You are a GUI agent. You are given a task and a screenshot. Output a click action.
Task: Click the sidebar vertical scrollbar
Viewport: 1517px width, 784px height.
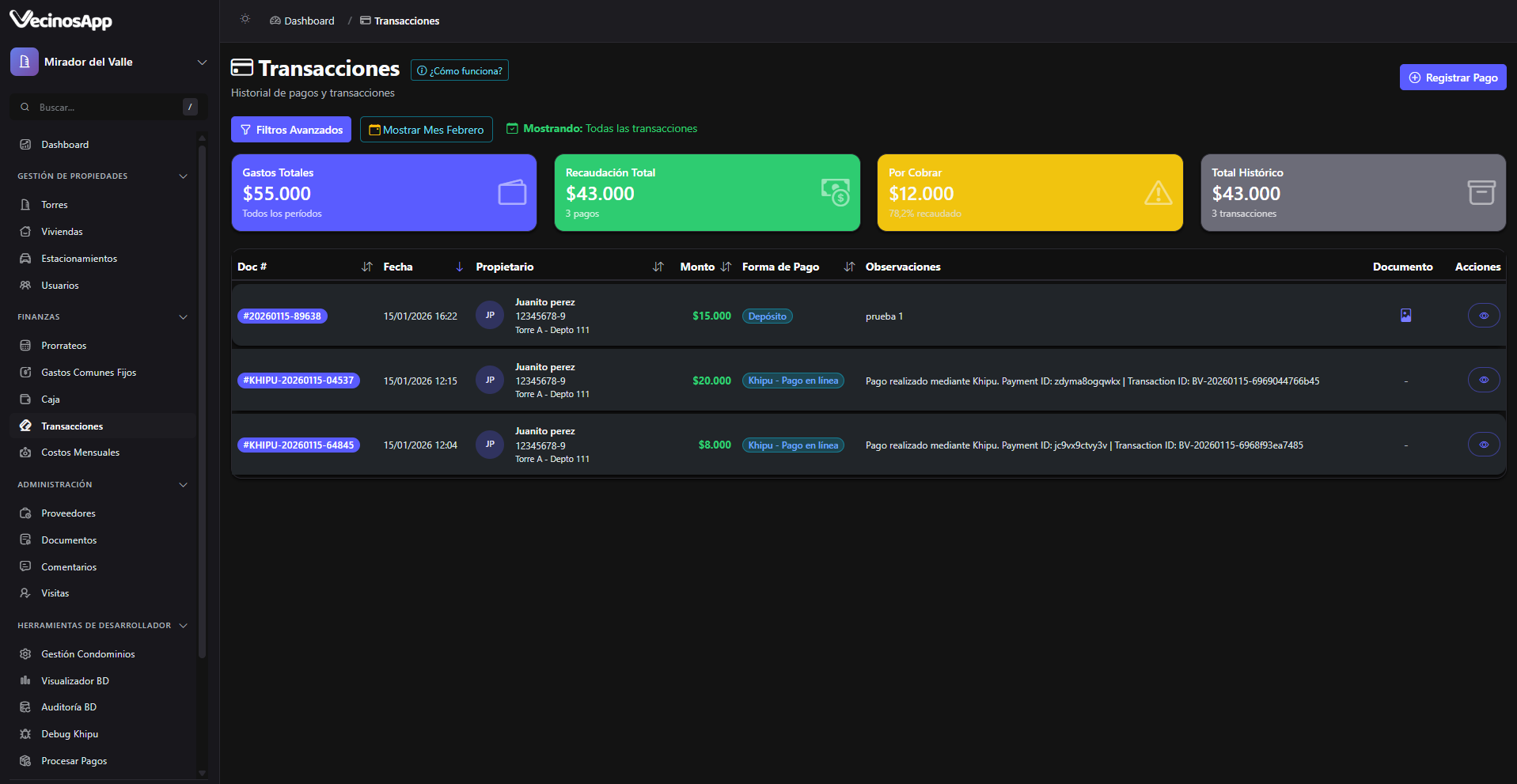pyautogui.click(x=202, y=396)
